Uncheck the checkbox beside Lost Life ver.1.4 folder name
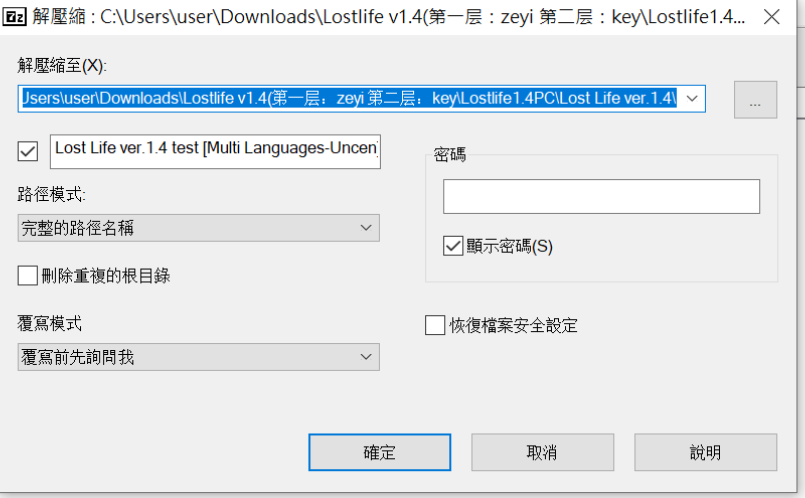This screenshot has width=805, height=498. click(x=28, y=152)
